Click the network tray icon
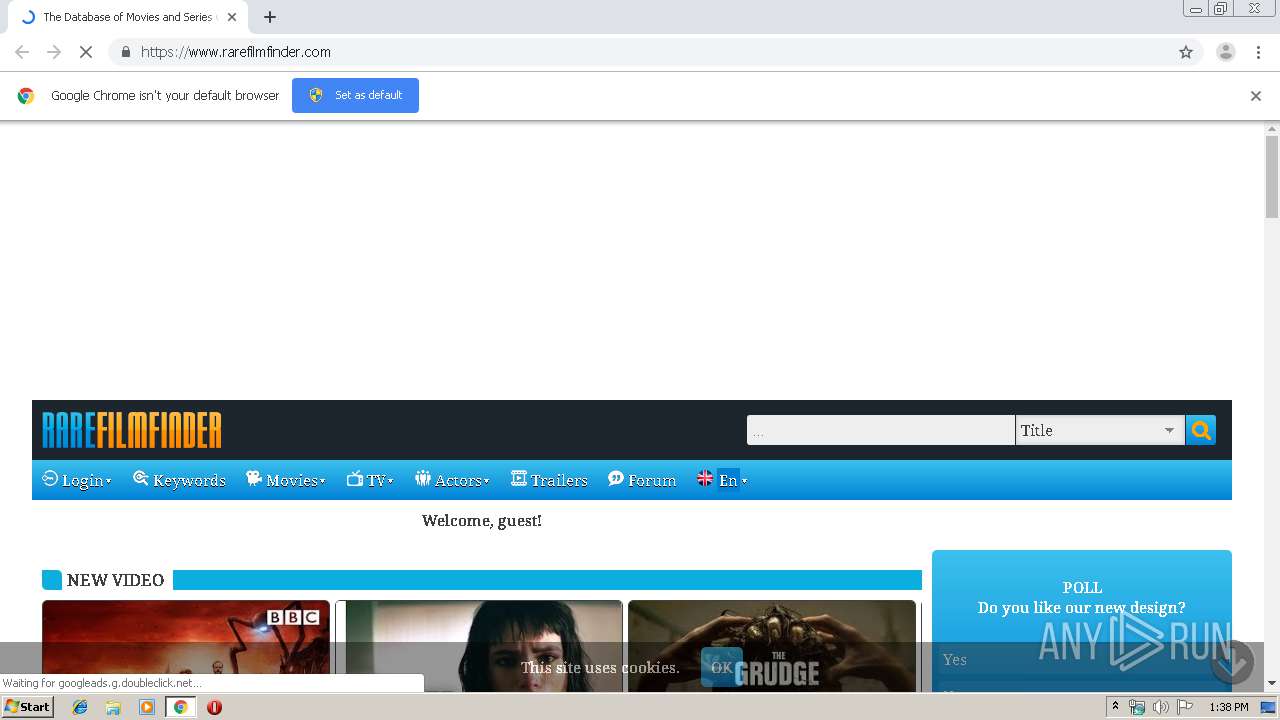The height and width of the screenshot is (720, 1280). coord(1137,707)
